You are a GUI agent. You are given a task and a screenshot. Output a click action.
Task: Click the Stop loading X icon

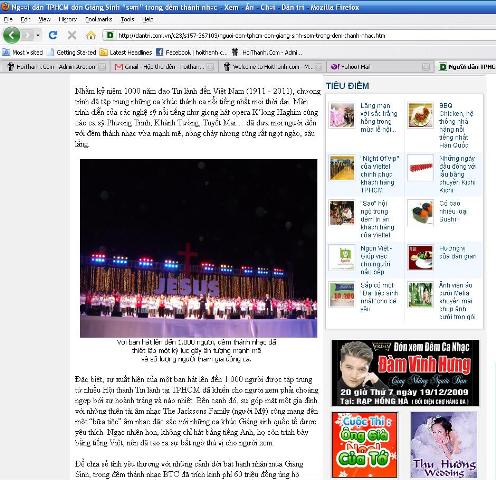click(72, 35)
